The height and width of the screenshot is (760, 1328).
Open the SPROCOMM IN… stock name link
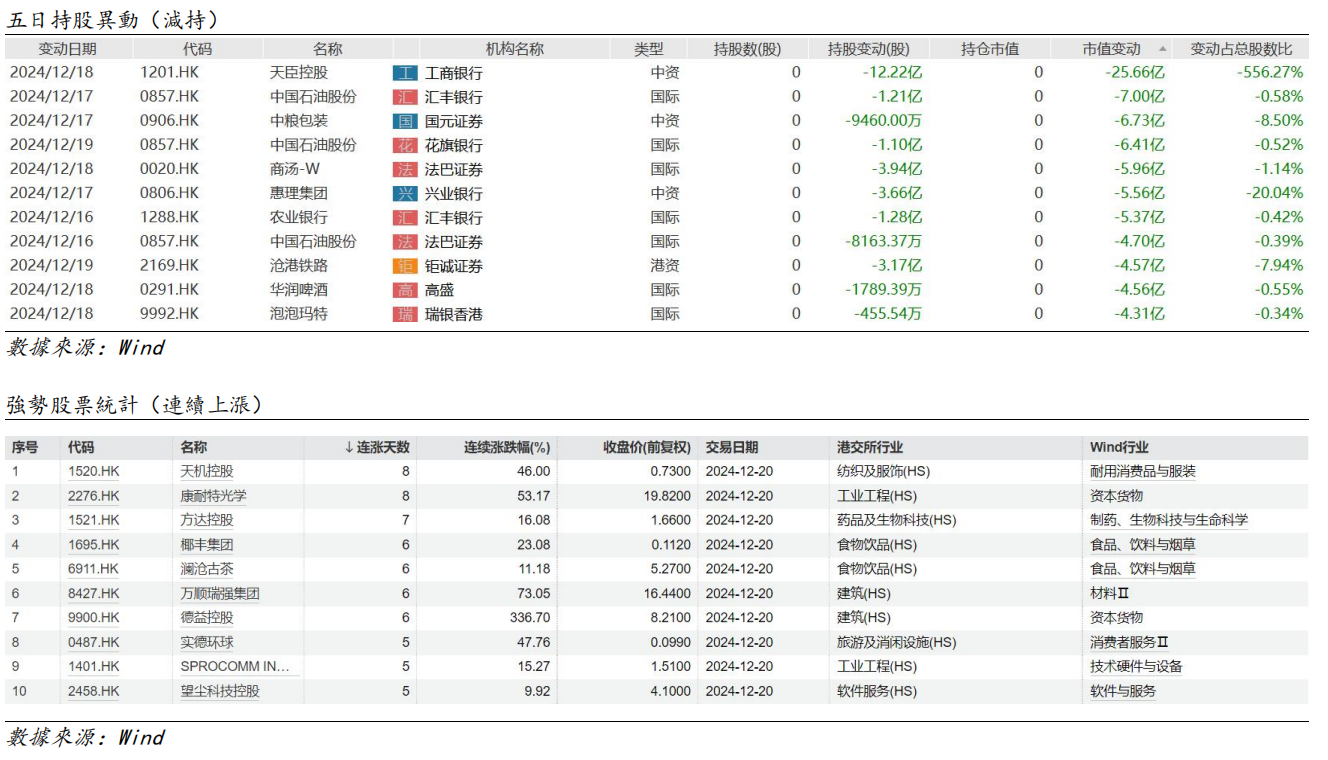click(x=236, y=667)
